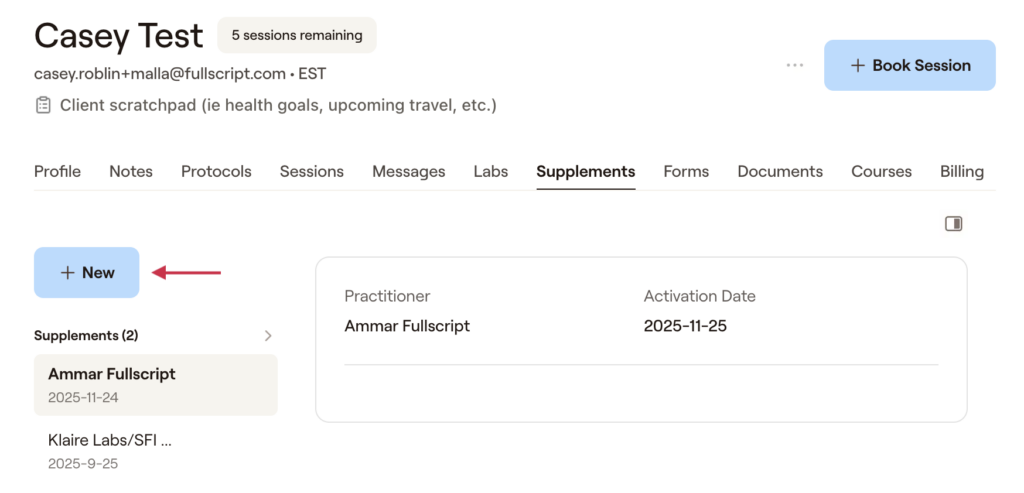Click the Book Session button
This screenshot has width=1024, height=493.
pyautogui.click(x=909, y=65)
